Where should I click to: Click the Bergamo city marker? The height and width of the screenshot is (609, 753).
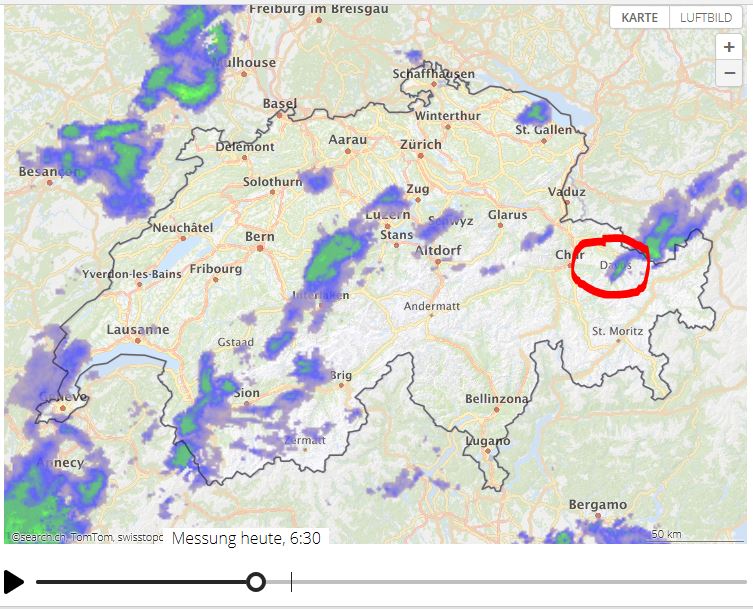click(597, 515)
